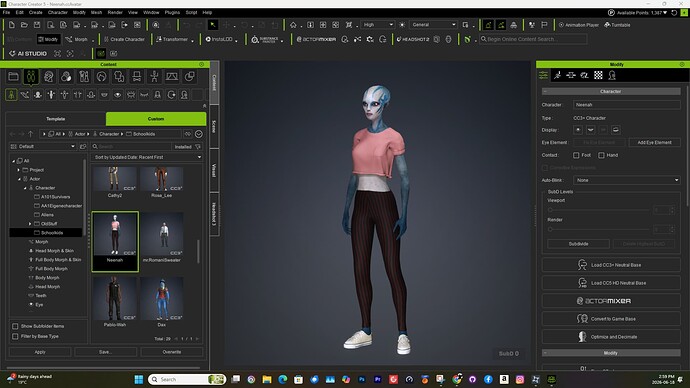Open the Windows Start button
This screenshot has height=388, width=690.
(x=139, y=379)
